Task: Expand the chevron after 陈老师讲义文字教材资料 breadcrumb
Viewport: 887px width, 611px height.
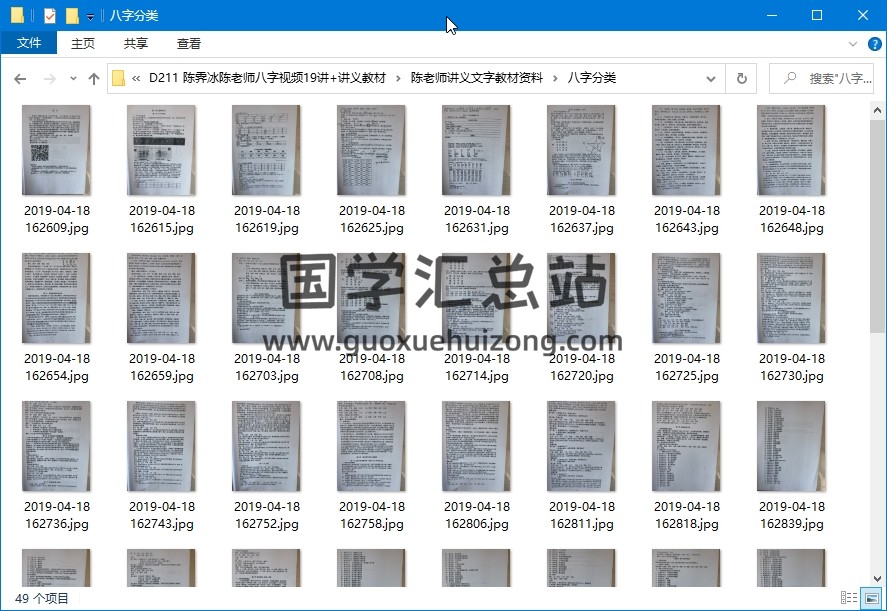Action: tap(555, 79)
